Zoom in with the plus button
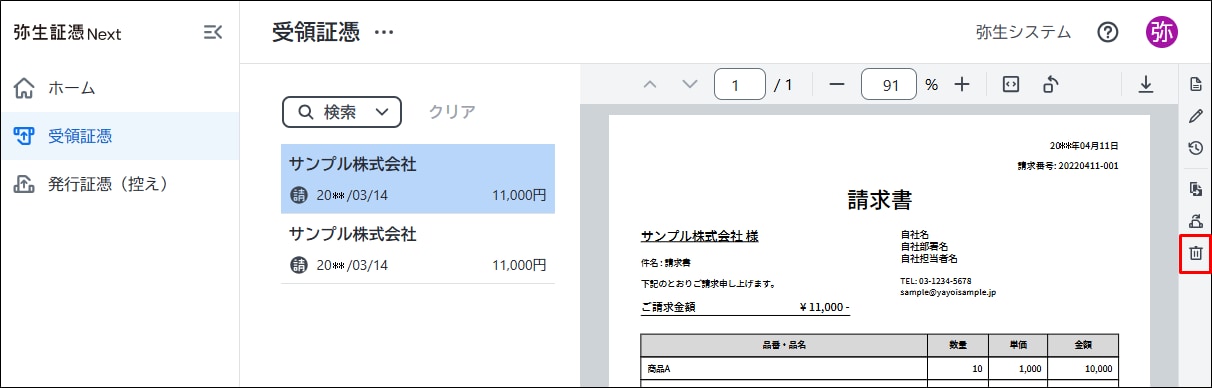 (962, 85)
